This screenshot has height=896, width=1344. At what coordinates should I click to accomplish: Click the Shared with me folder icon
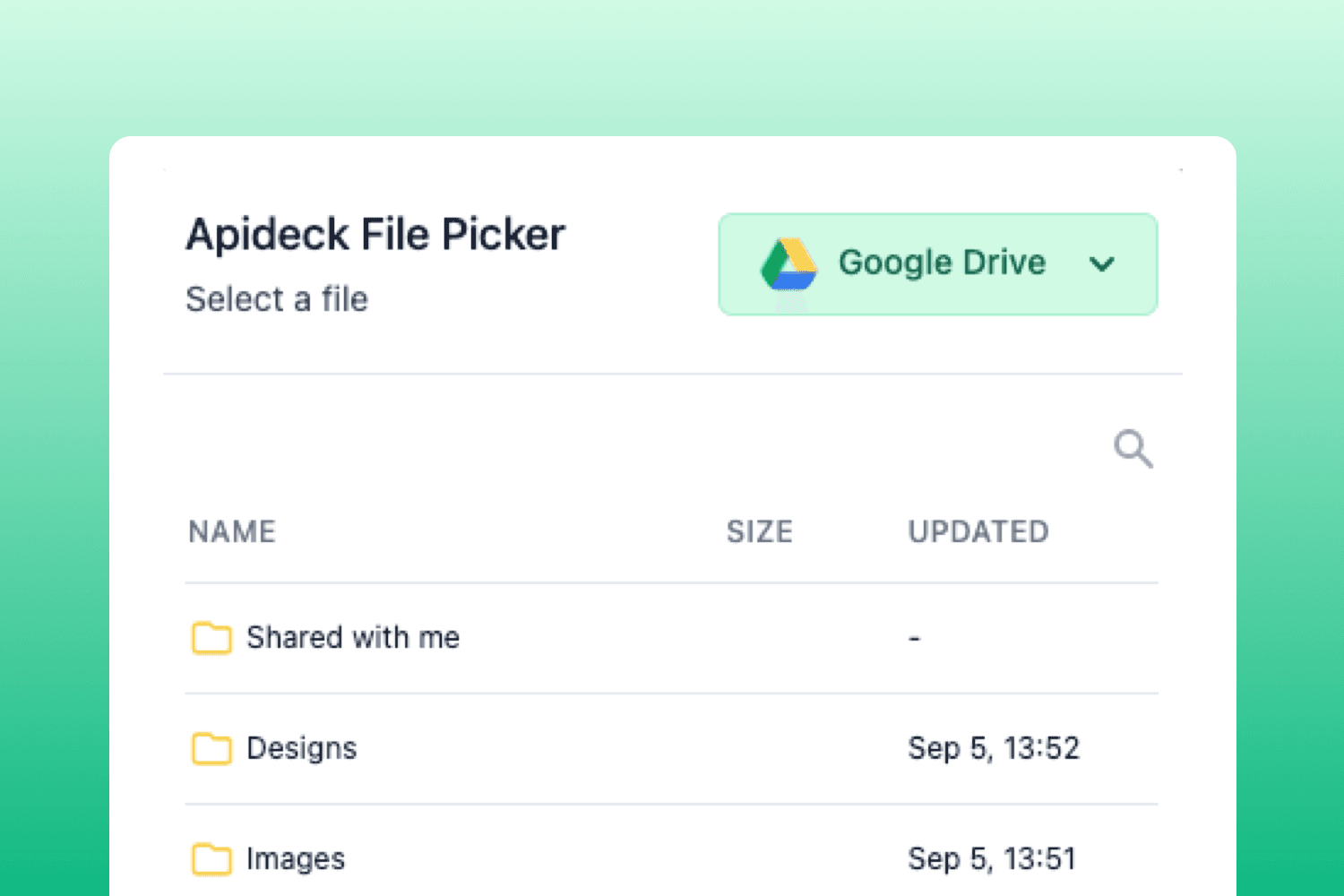tap(211, 638)
